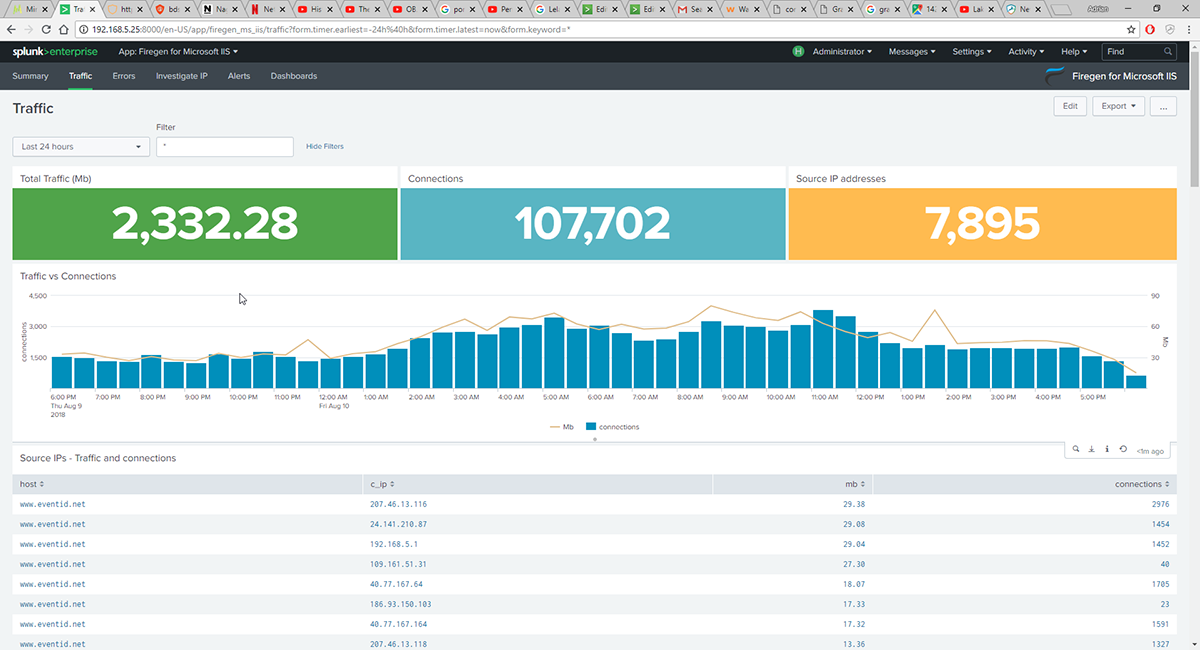Open the Last 24 hours time picker
1200x650 pixels.
point(80,145)
